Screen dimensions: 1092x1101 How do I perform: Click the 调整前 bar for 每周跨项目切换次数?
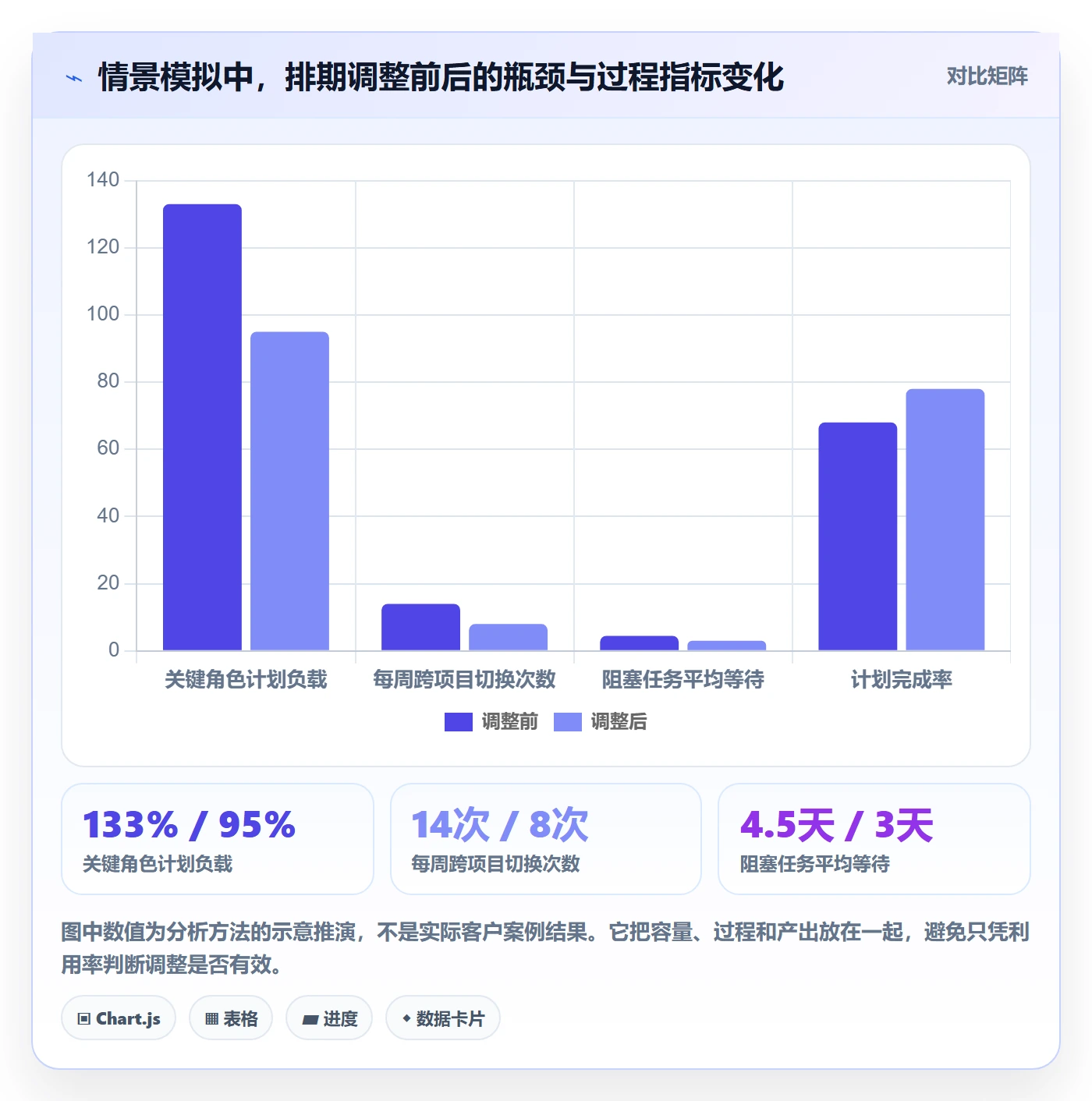coord(420,627)
